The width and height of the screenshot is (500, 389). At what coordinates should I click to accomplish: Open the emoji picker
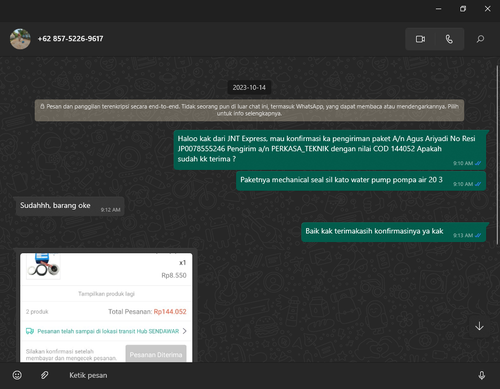pos(17,375)
